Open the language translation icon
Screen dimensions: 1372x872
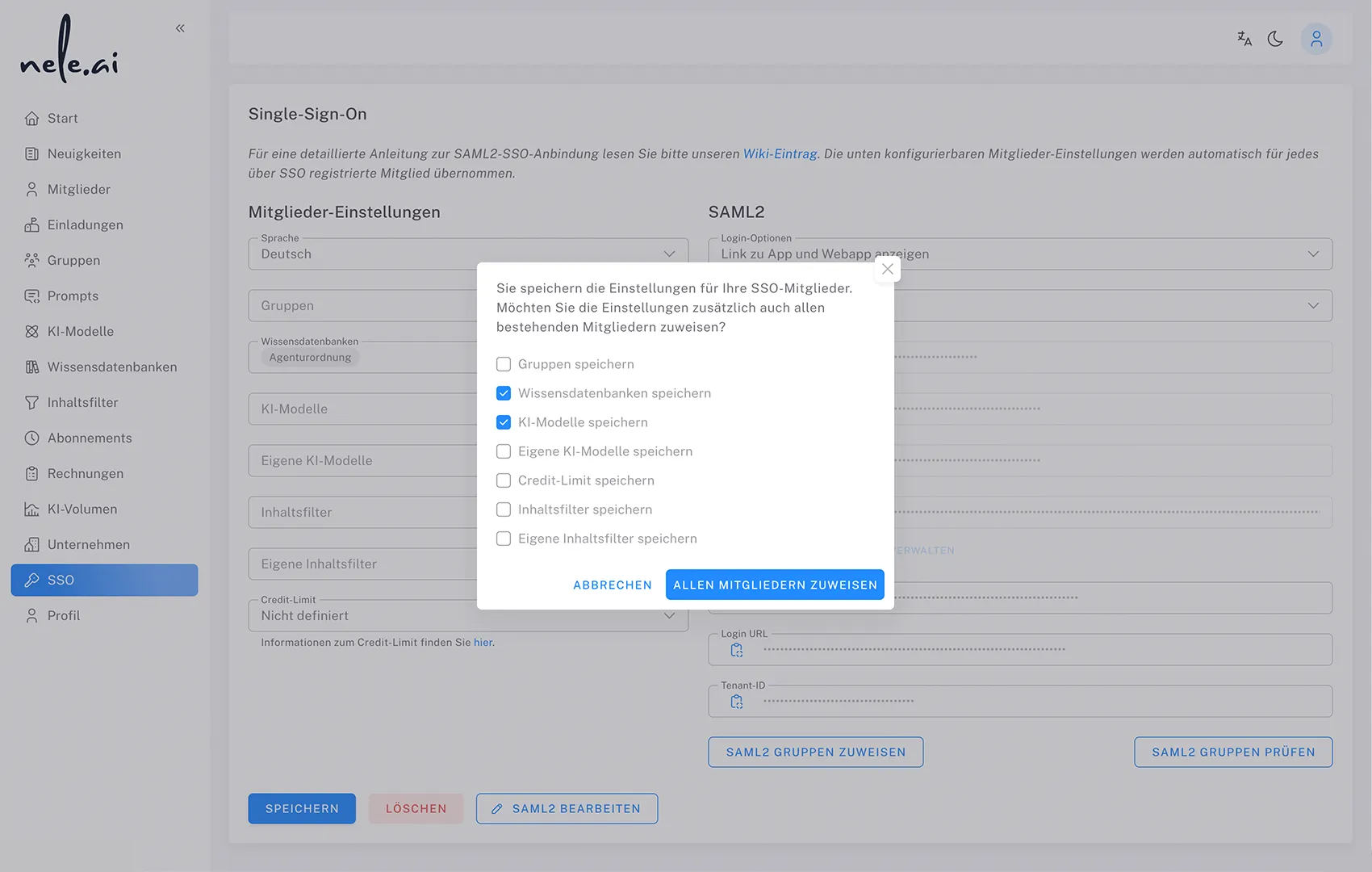(x=1244, y=39)
